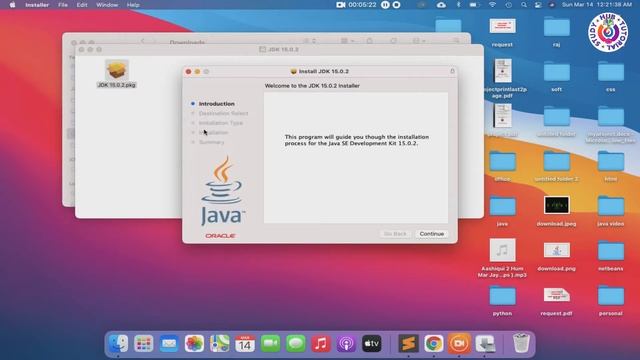The height and width of the screenshot is (360, 640).
Task: Open Sublime Text from the Dock
Action: 408,343
